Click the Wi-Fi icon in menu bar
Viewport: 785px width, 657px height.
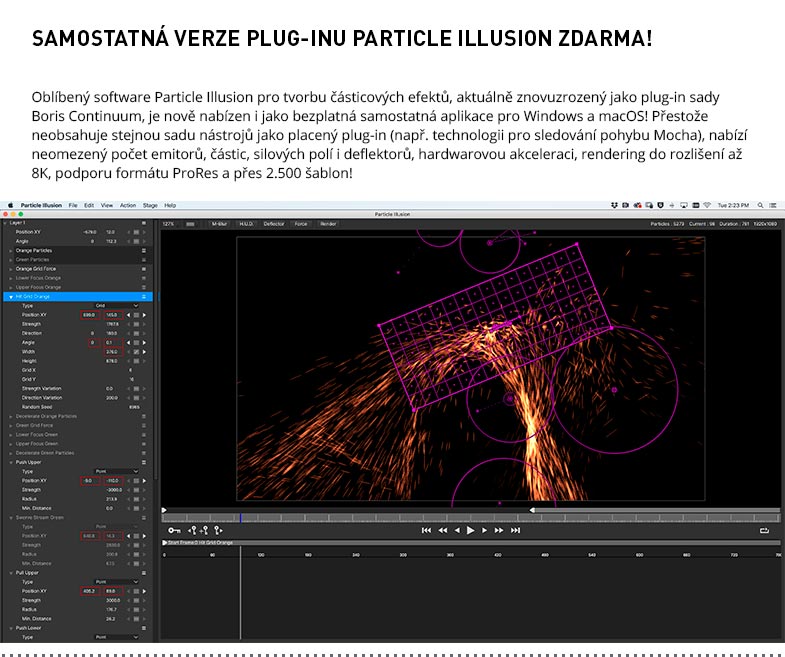(x=705, y=205)
